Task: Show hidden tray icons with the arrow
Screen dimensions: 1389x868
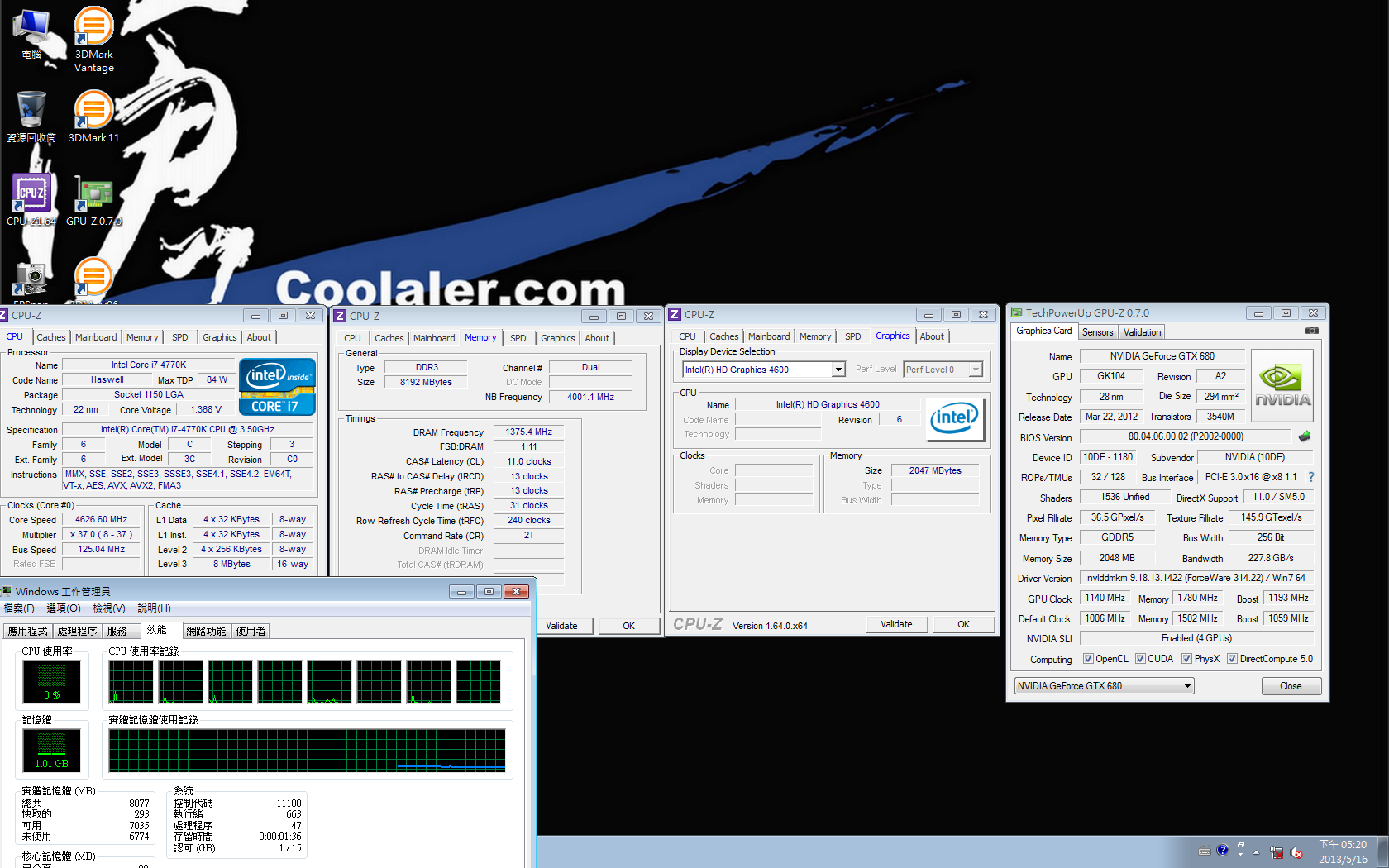Action: pyautogui.click(x=1256, y=852)
